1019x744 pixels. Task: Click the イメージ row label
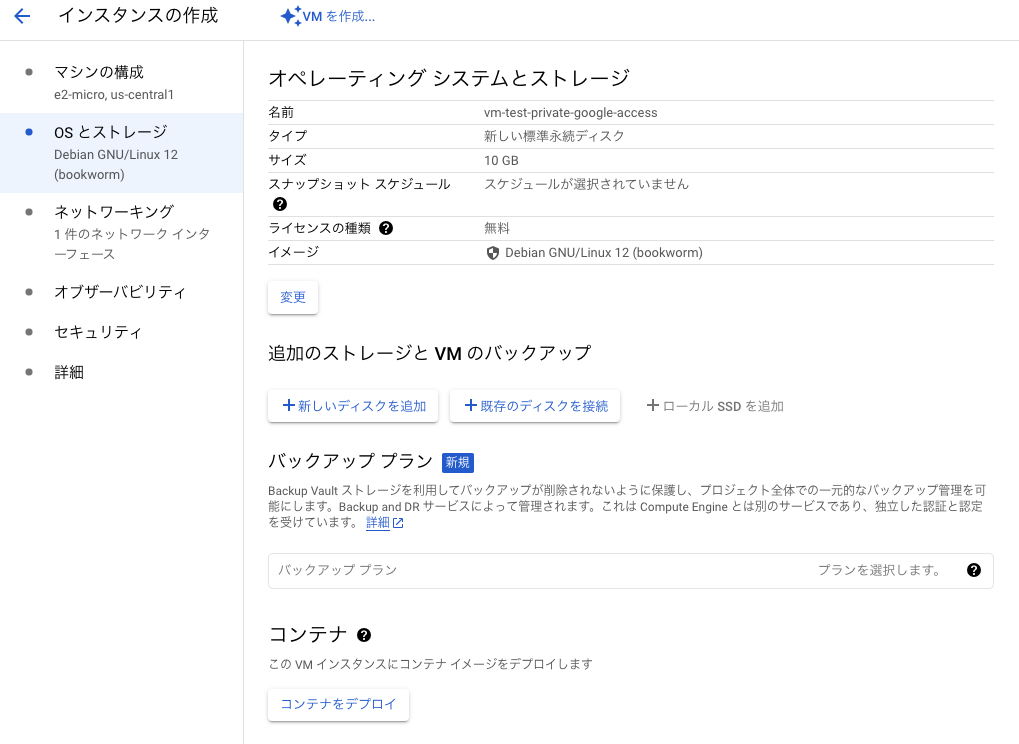(x=294, y=252)
